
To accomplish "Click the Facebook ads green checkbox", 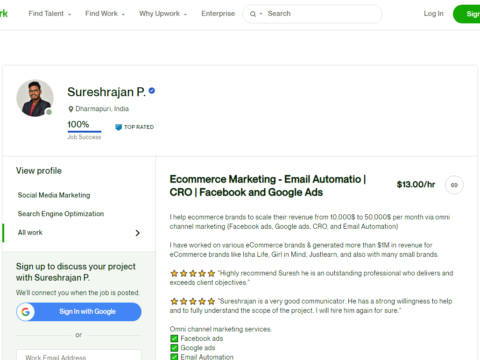I will pos(174,339).
